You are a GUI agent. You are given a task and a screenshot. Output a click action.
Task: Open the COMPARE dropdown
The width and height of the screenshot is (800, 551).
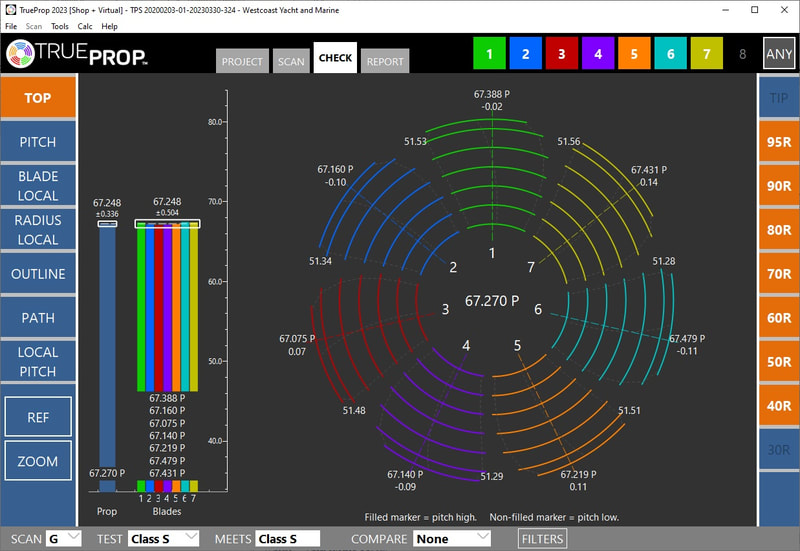tap(452, 539)
